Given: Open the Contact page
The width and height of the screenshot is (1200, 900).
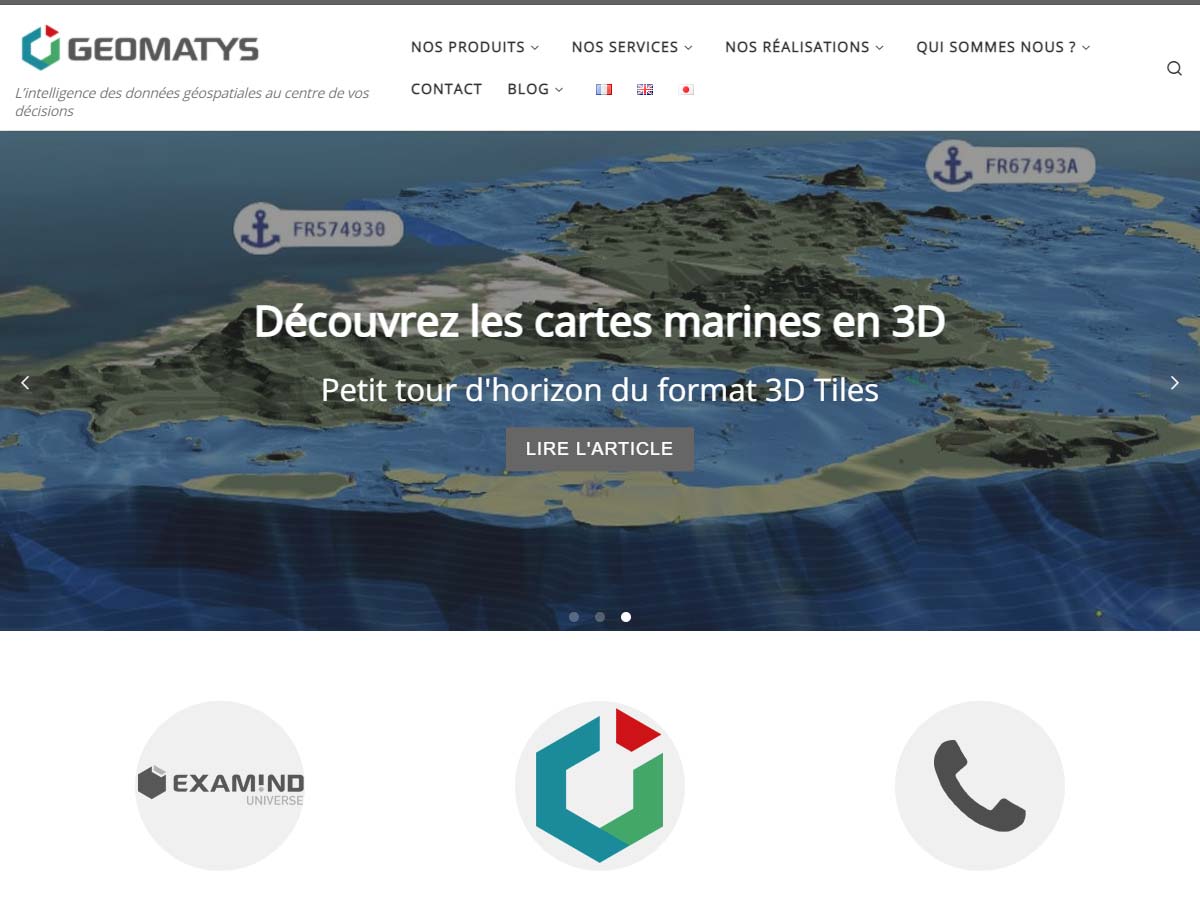Looking at the screenshot, I should (x=446, y=89).
